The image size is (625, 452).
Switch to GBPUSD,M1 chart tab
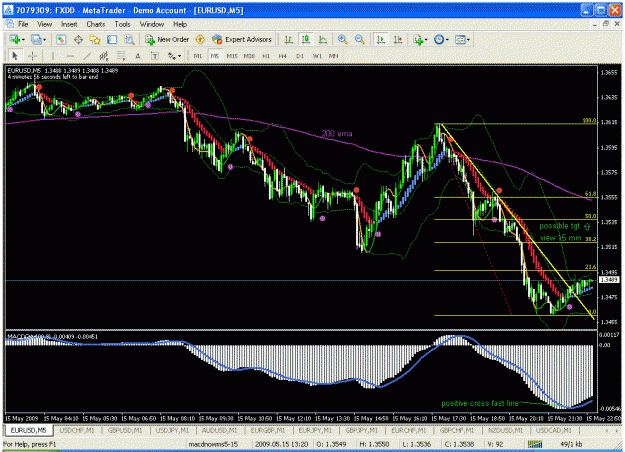pos(125,430)
